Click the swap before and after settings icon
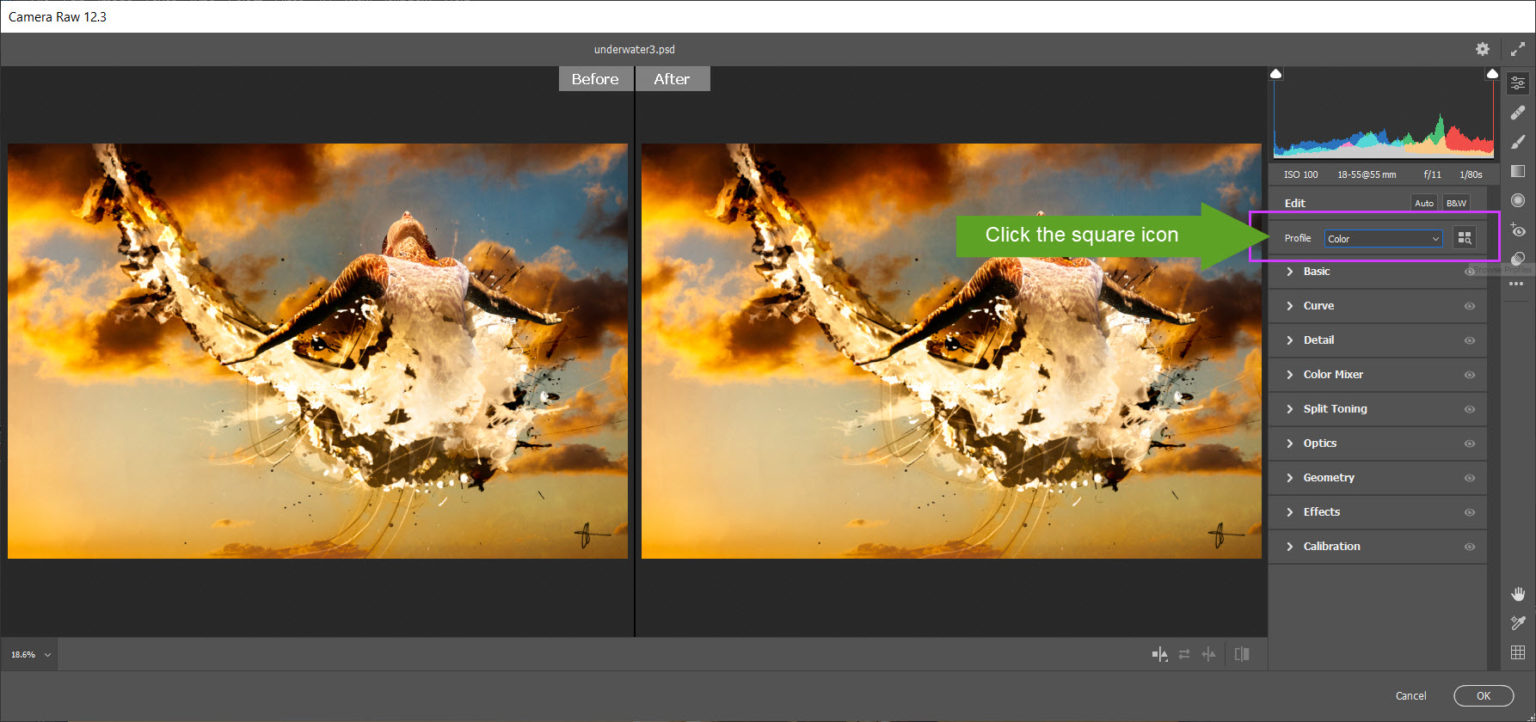The height and width of the screenshot is (722, 1536). click(x=1184, y=654)
